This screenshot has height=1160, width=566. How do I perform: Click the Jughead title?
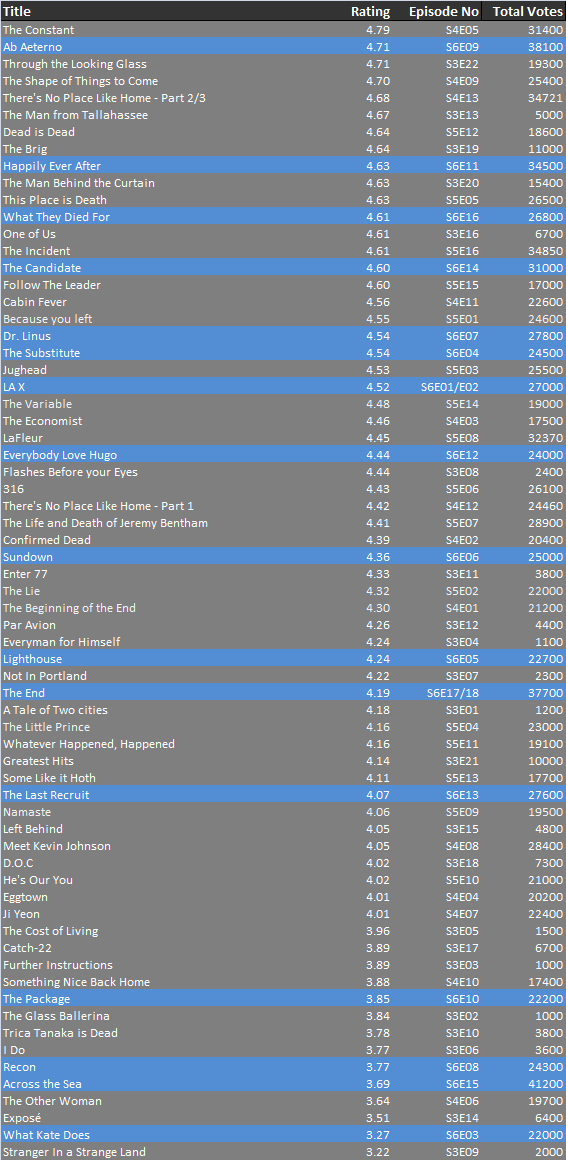coord(25,370)
